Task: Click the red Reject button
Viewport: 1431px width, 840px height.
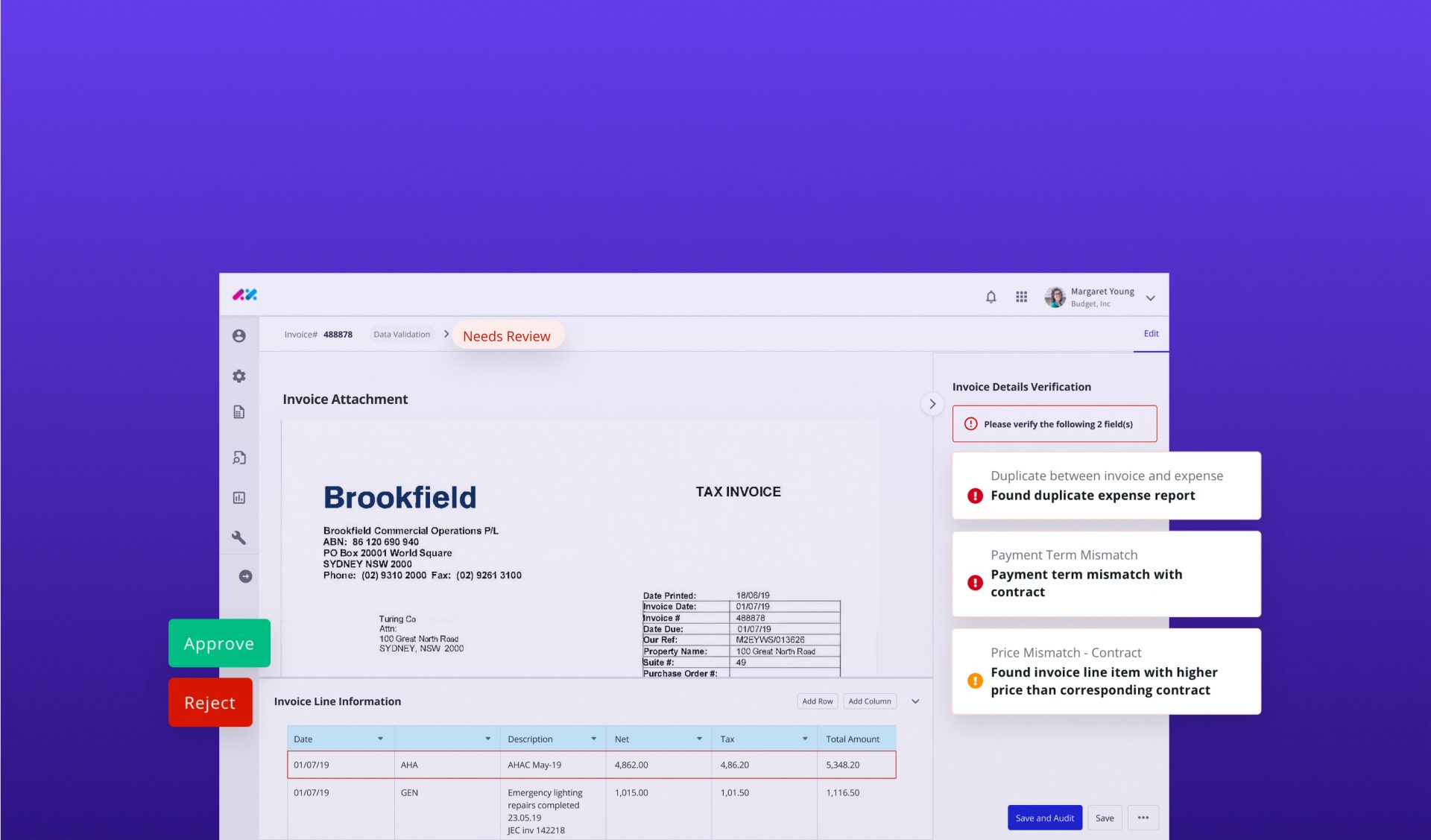Action: (210, 702)
